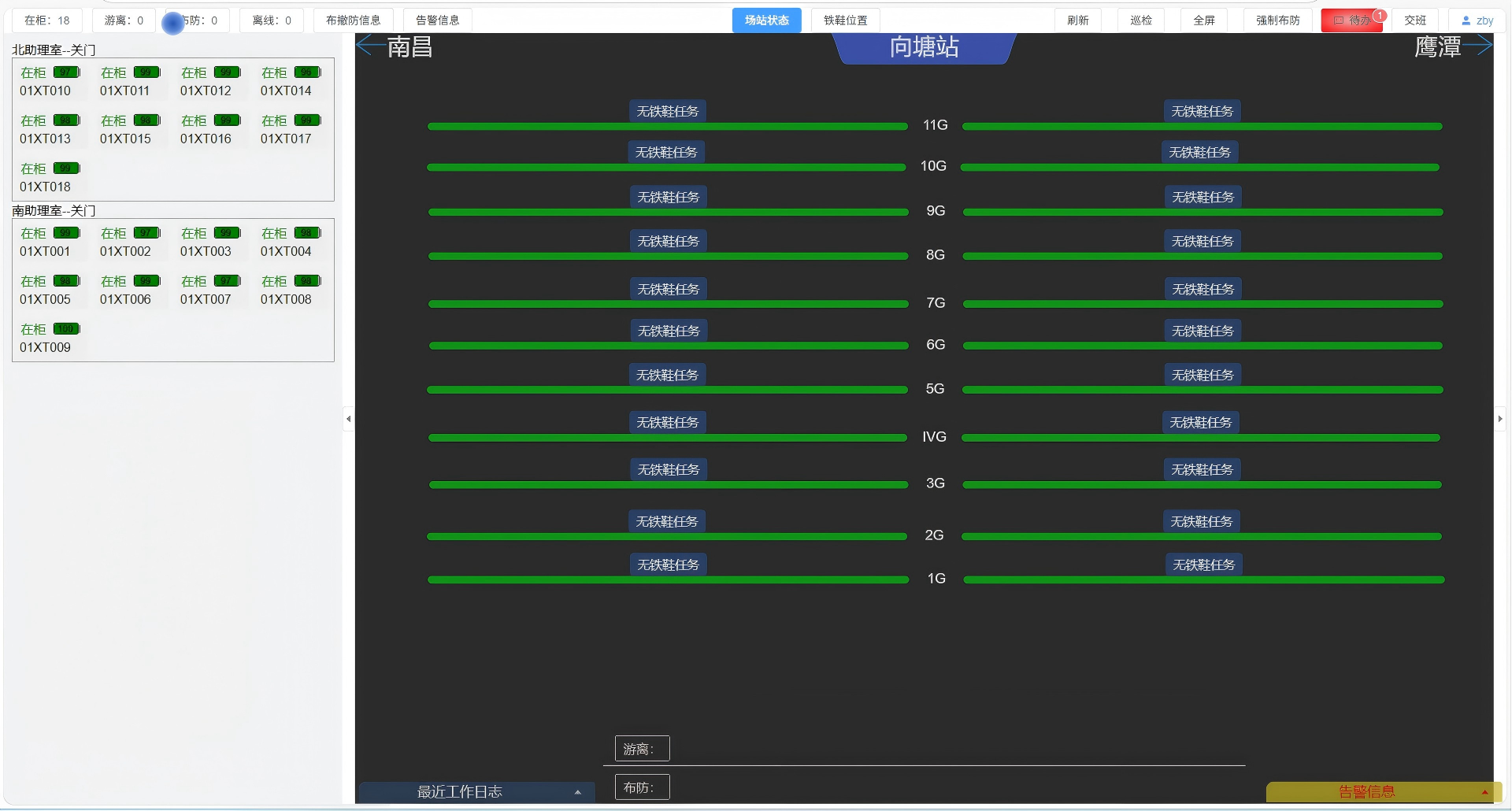Click the battery indicator on cabinet 01XT014
1512x811 pixels.
[307, 72]
